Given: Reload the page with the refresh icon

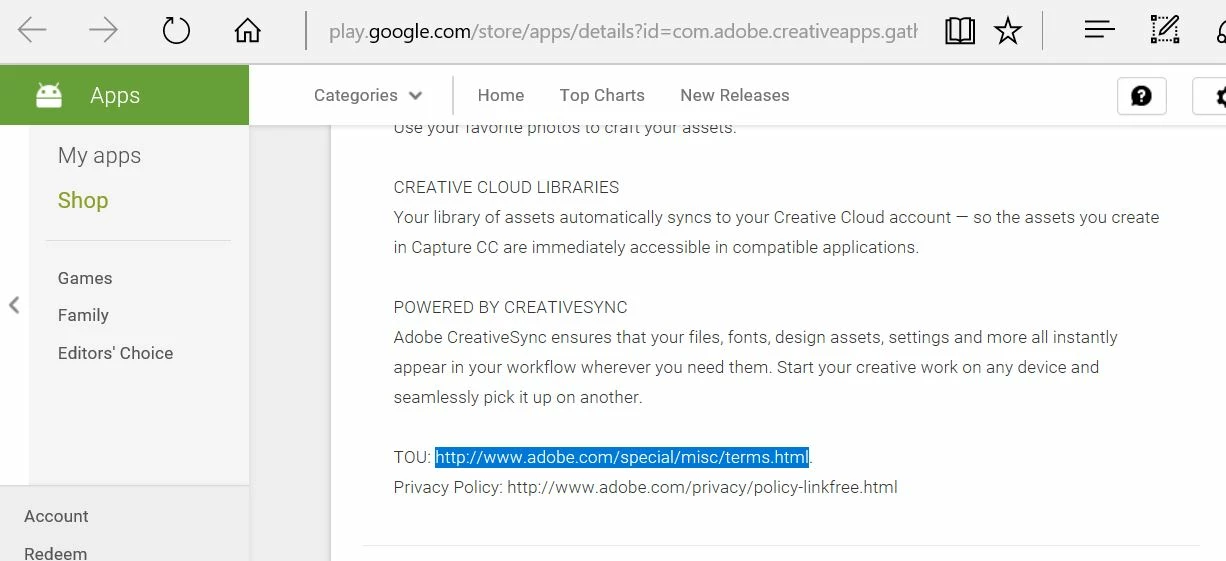Looking at the screenshot, I should click(x=176, y=31).
